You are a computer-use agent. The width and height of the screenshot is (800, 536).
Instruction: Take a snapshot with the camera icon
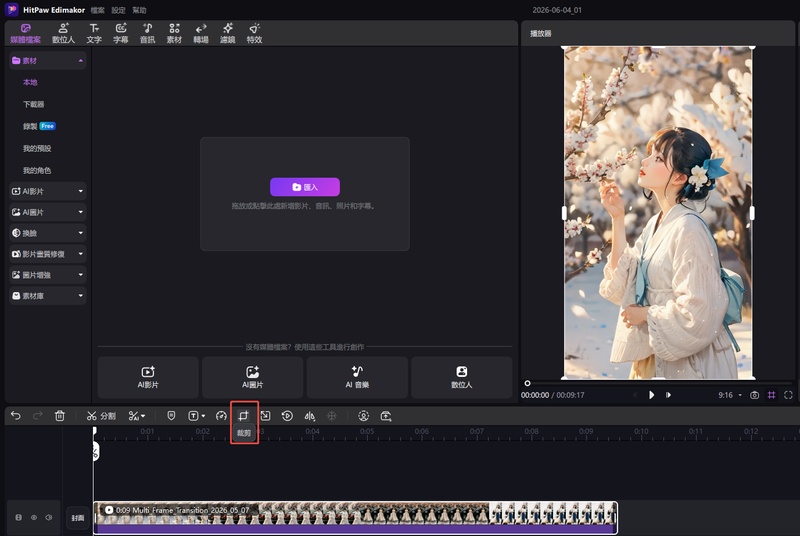[754, 395]
